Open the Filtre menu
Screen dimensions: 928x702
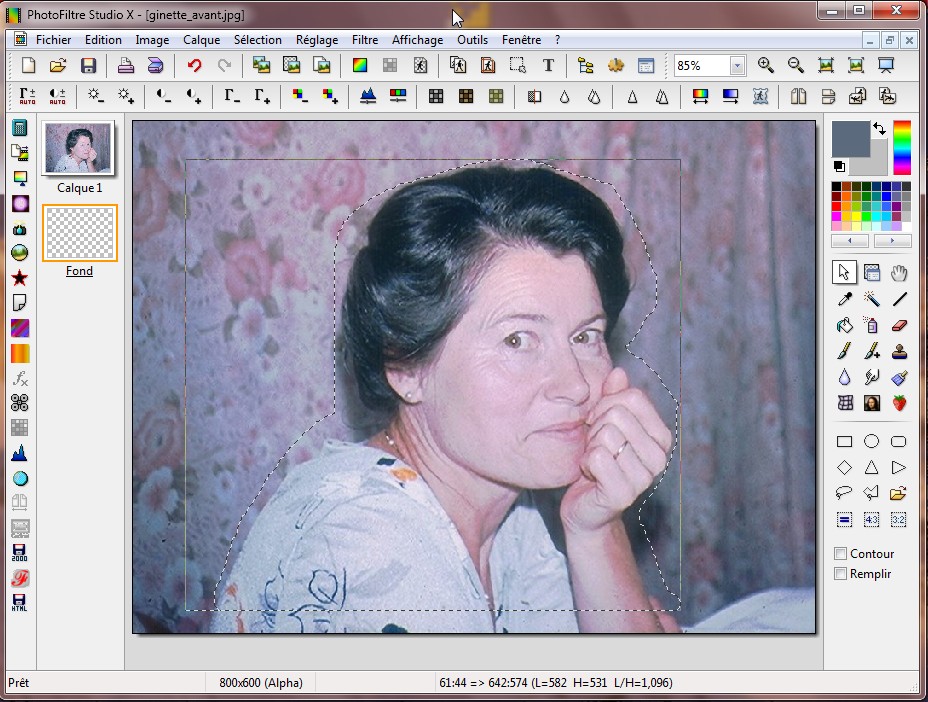[x=365, y=40]
